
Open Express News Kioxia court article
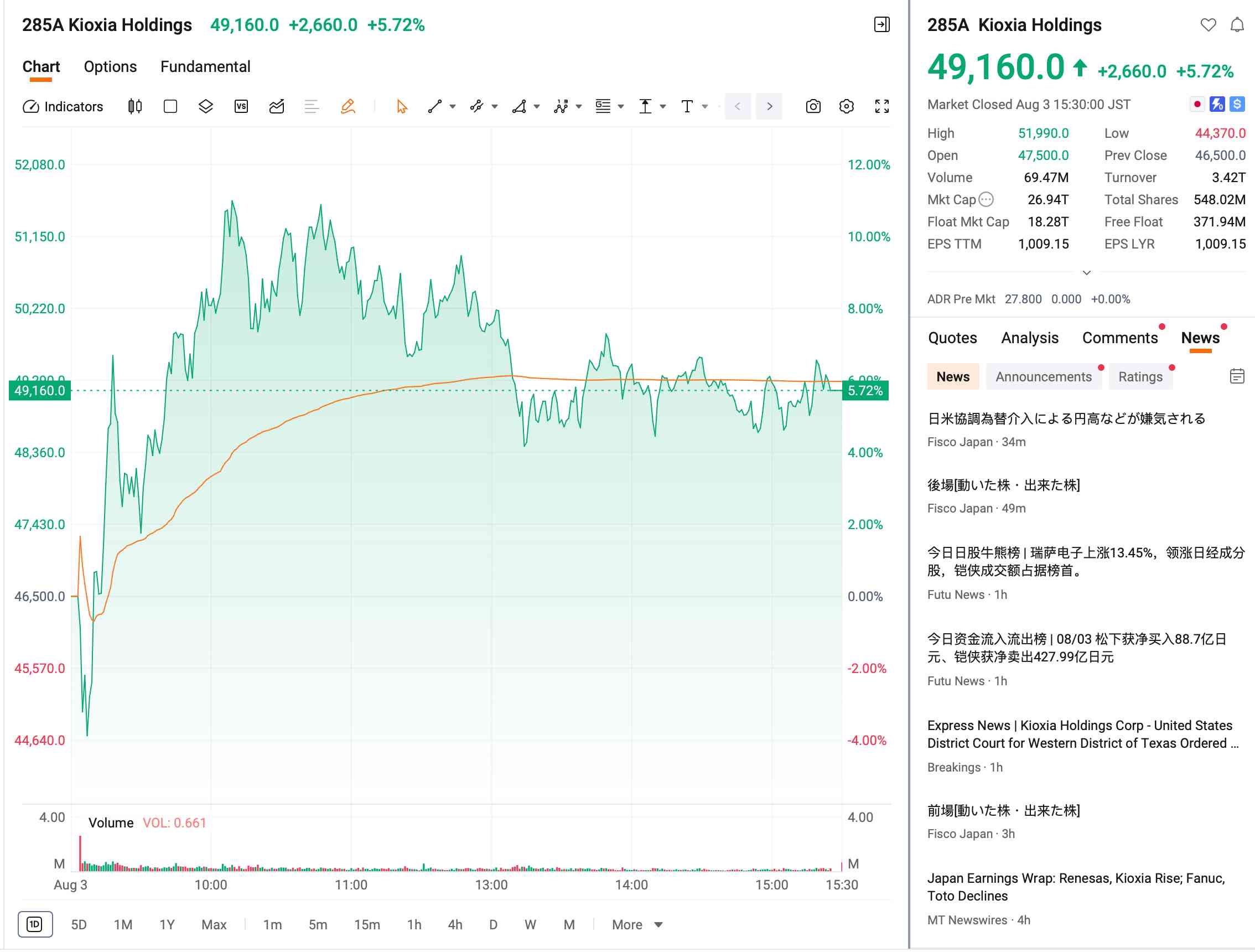(1083, 734)
